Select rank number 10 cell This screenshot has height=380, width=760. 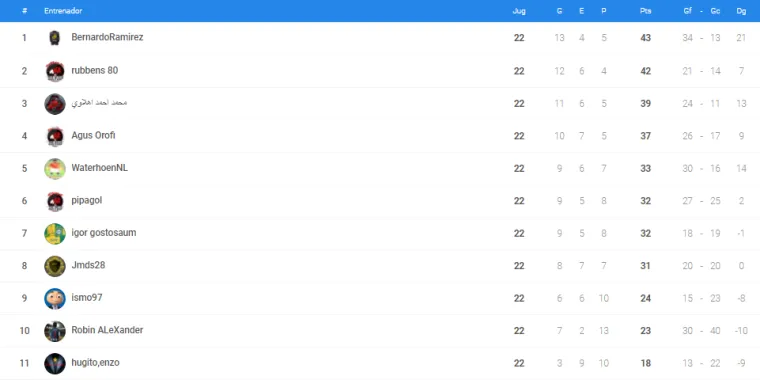pos(24,331)
